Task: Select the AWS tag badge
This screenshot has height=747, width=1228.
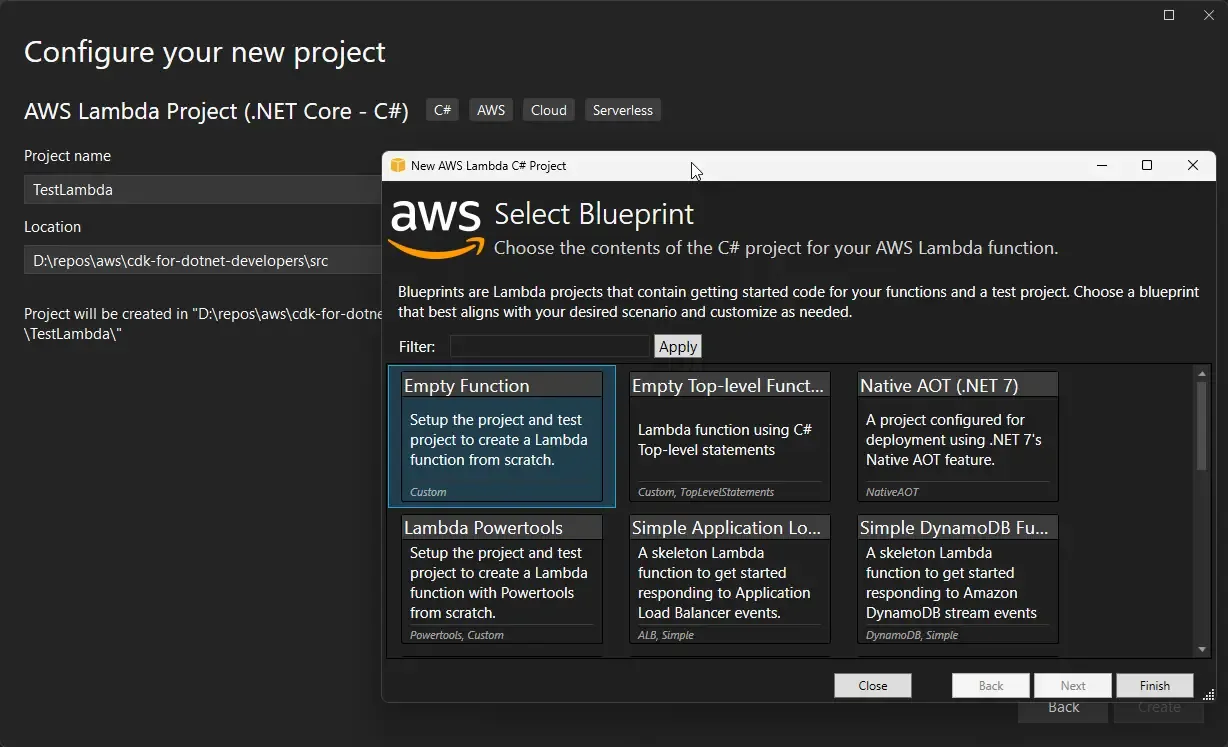Action: [x=490, y=109]
